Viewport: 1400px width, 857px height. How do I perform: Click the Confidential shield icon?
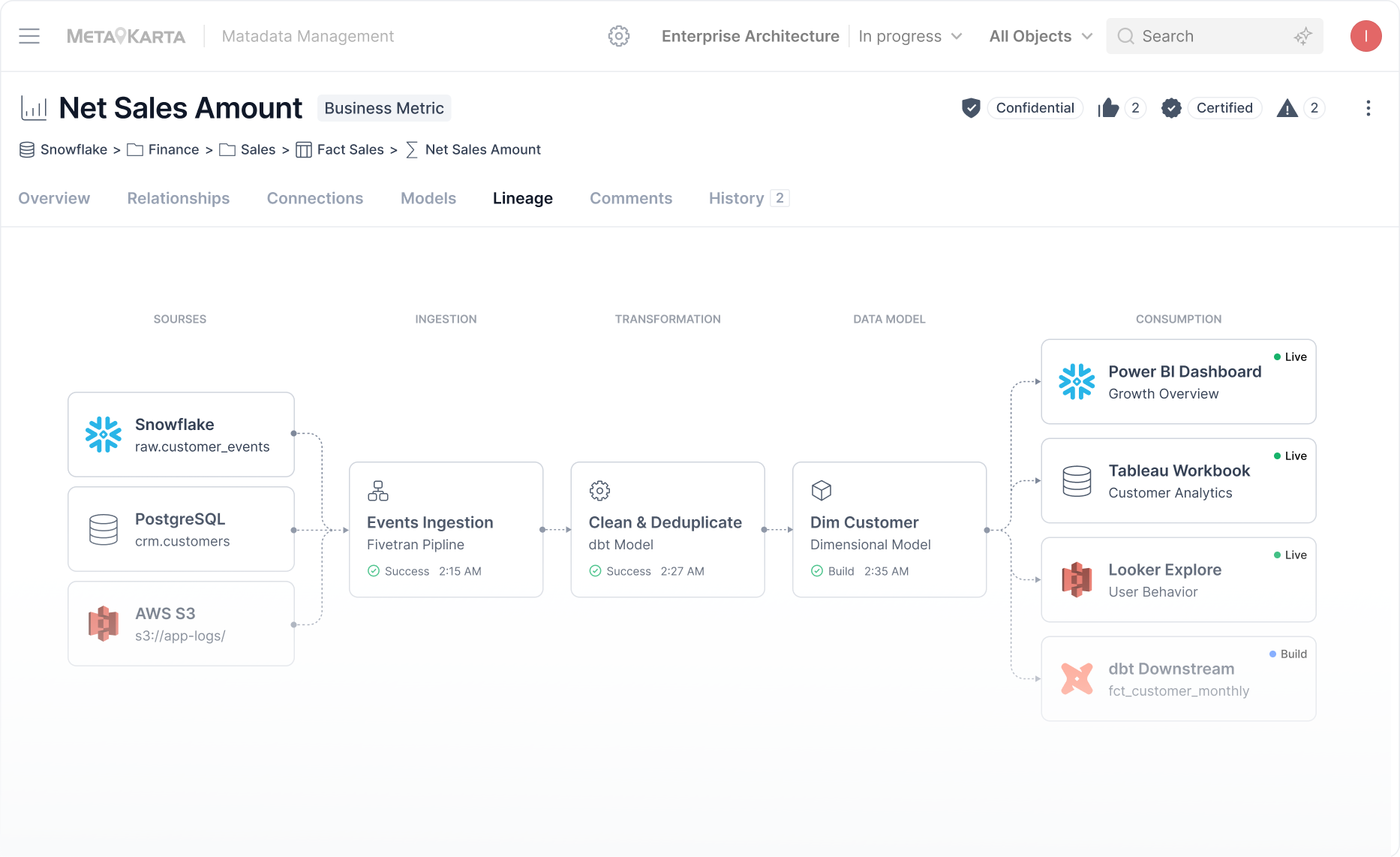971,108
